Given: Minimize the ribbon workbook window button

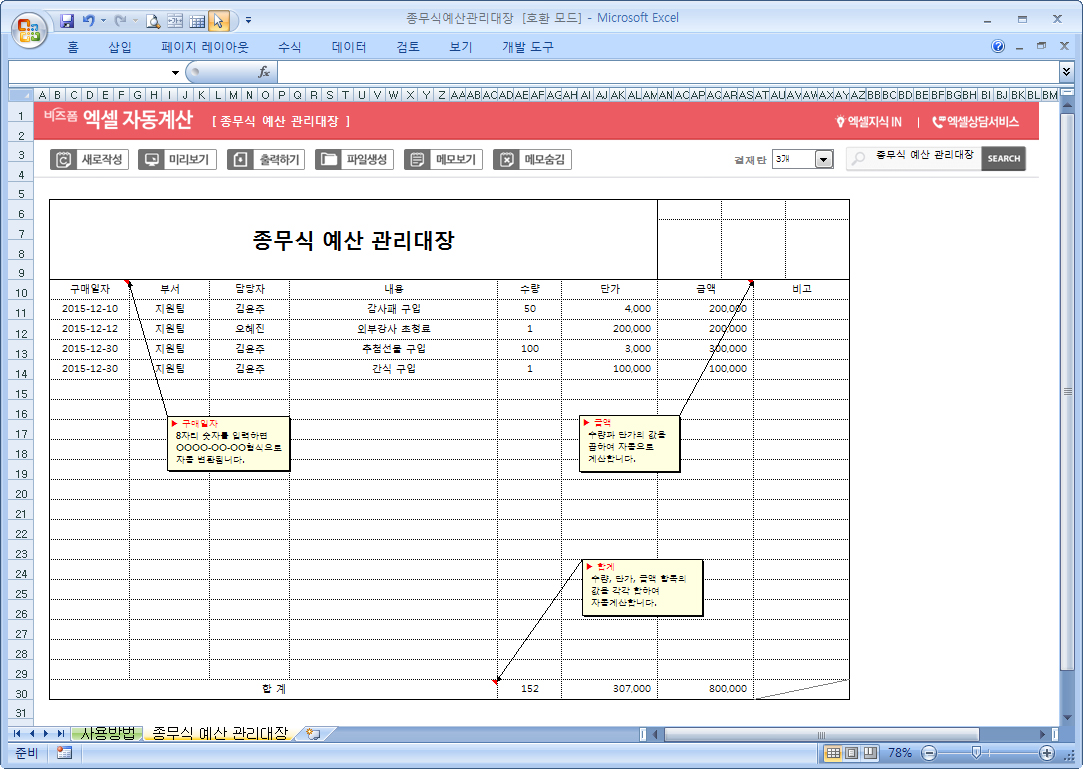Looking at the screenshot, I should tap(1019, 47).
